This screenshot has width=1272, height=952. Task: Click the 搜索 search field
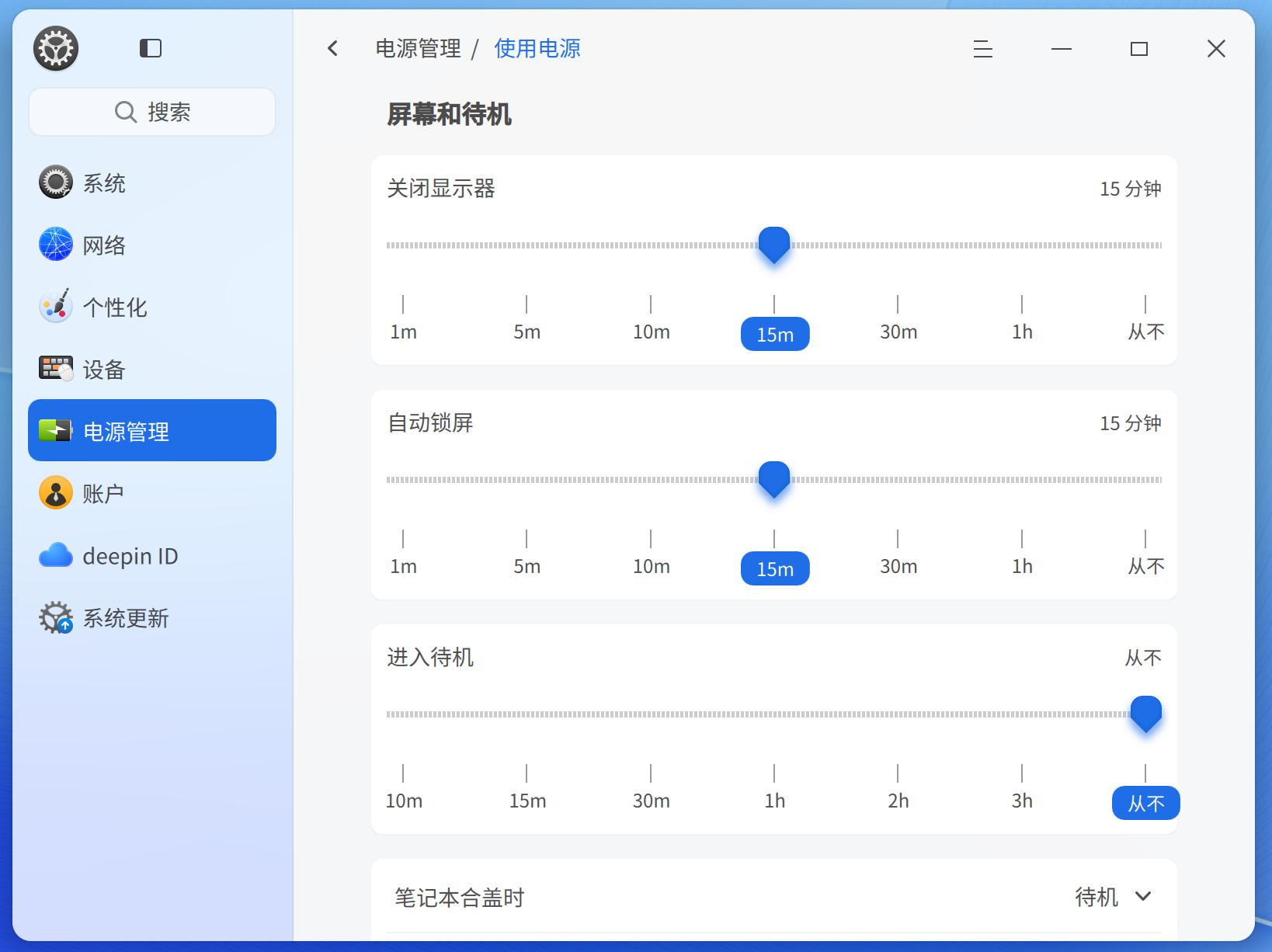(x=152, y=112)
